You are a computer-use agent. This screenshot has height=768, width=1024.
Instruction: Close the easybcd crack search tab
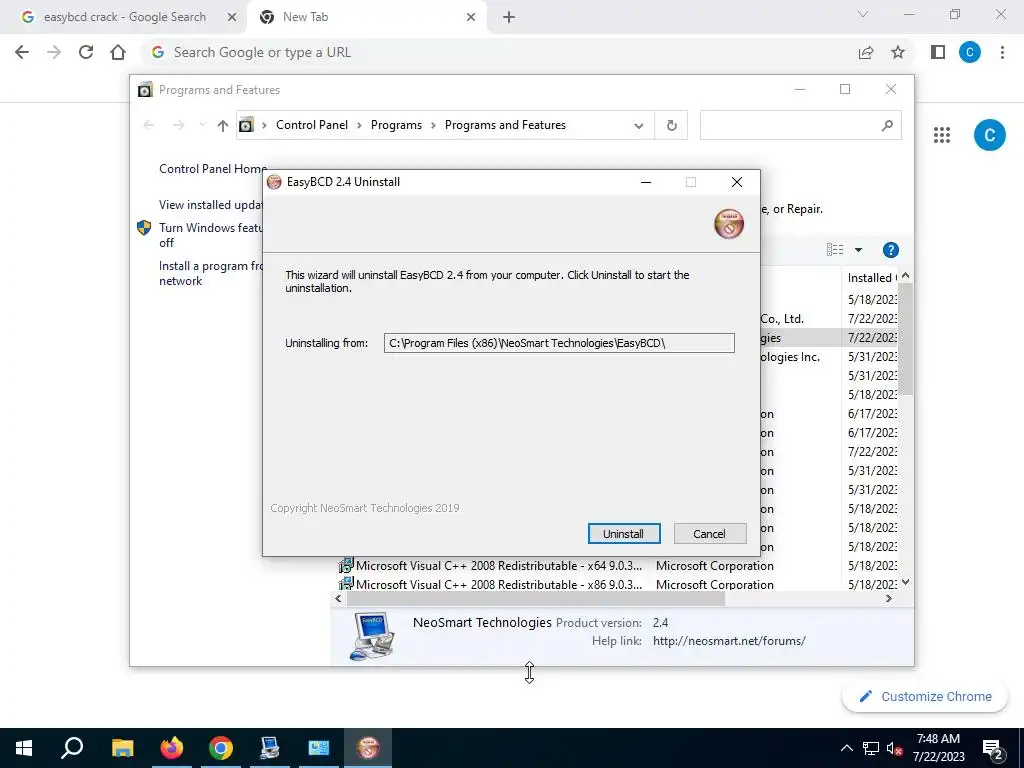coord(232,18)
